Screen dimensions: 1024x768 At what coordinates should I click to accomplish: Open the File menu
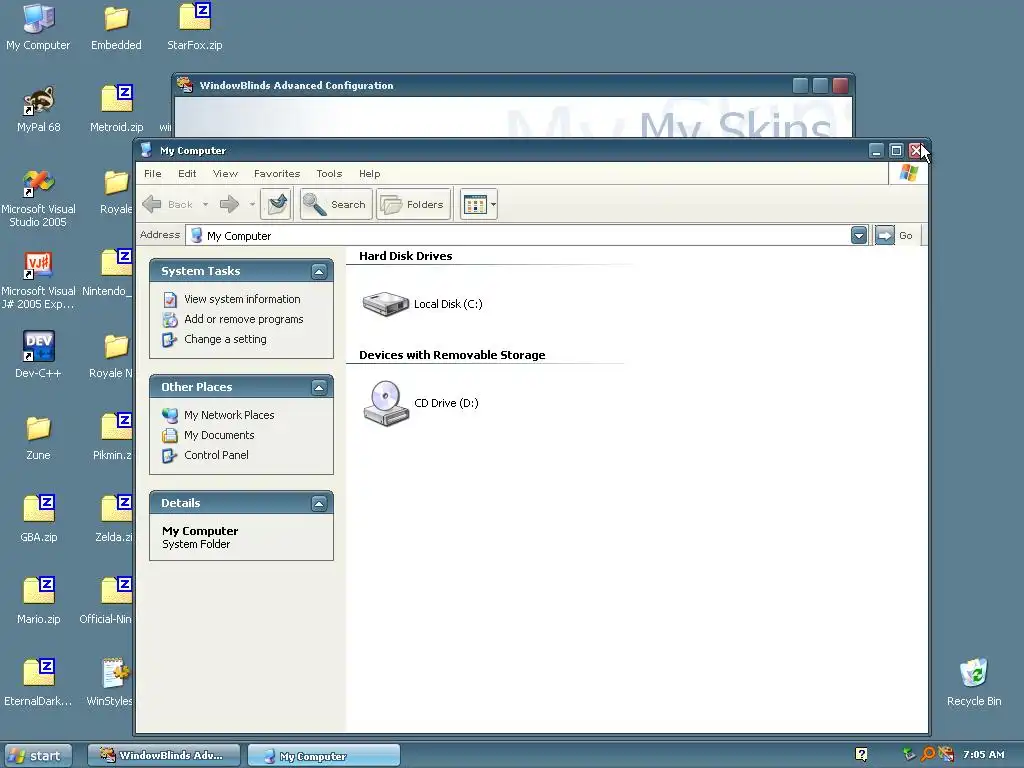(152, 174)
